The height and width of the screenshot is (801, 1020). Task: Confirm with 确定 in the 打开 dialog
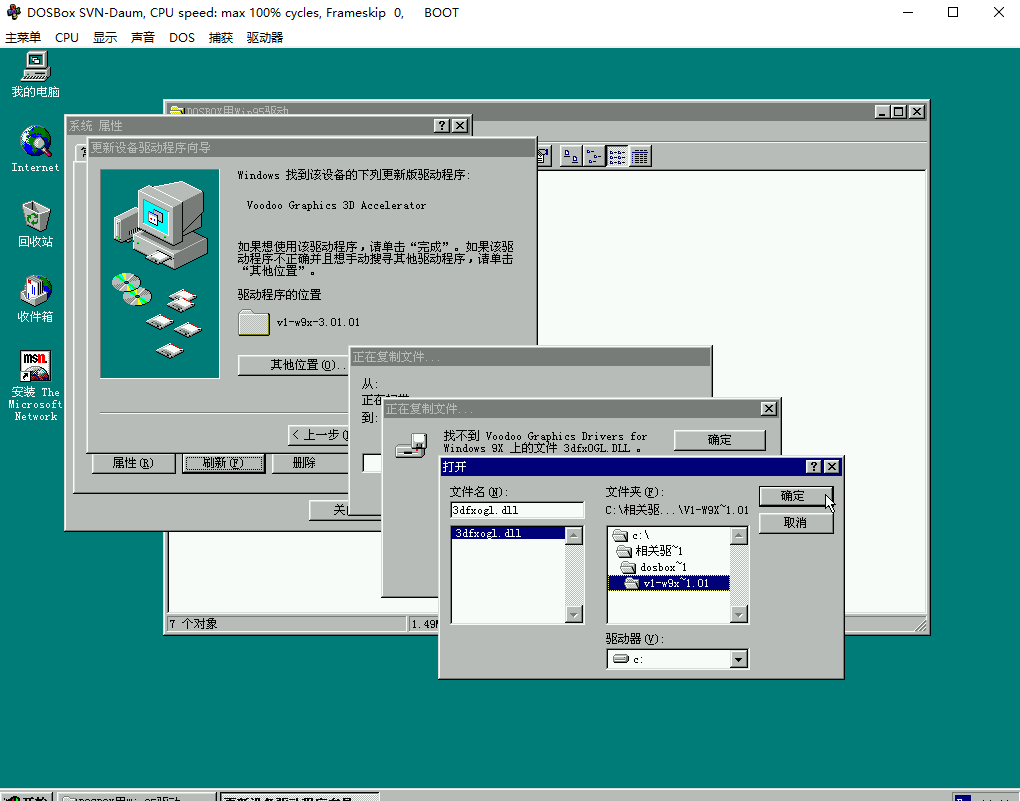click(796, 496)
